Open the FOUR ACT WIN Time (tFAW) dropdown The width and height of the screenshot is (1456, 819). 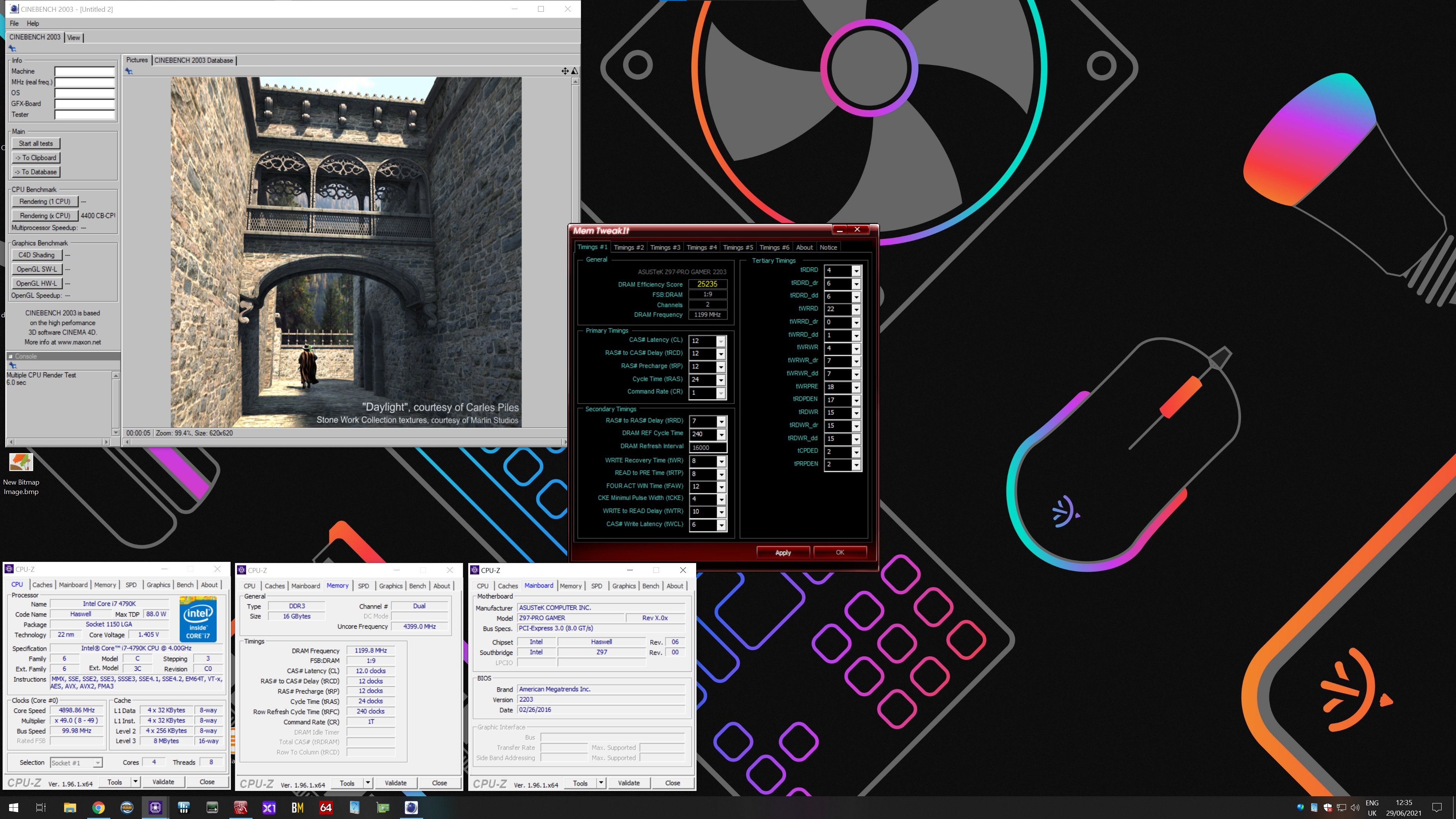point(721,486)
